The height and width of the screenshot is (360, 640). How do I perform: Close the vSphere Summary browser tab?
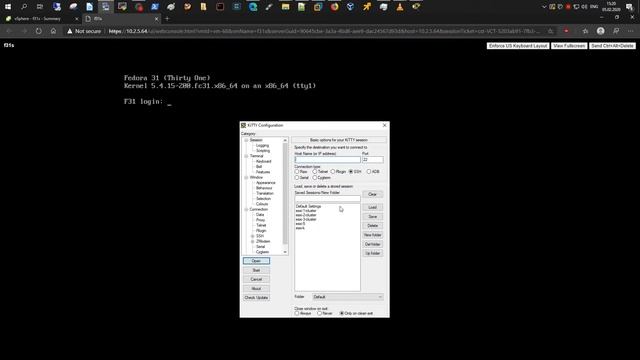click(76, 19)
